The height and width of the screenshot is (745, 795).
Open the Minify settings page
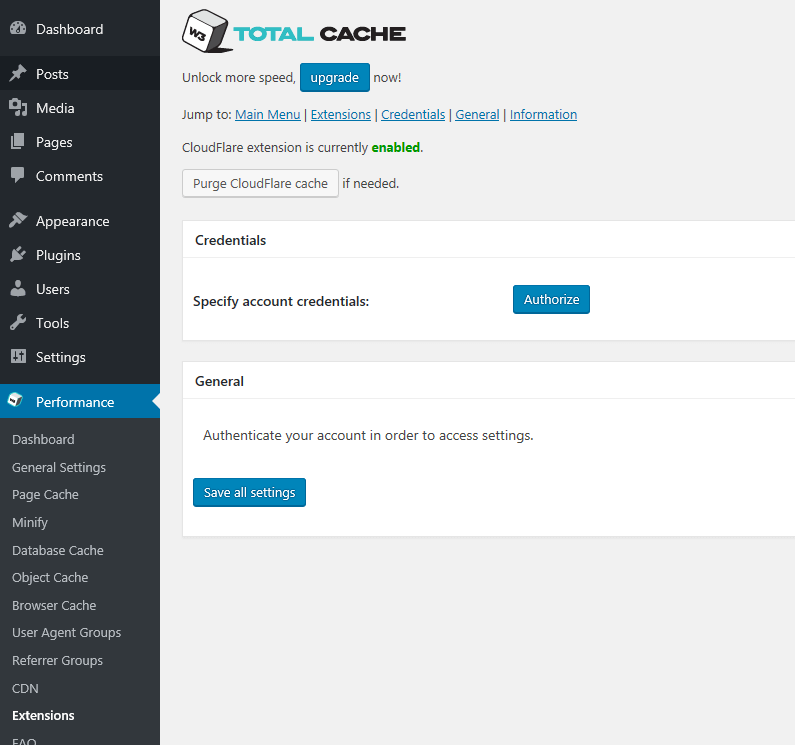[x=30, y=522]
